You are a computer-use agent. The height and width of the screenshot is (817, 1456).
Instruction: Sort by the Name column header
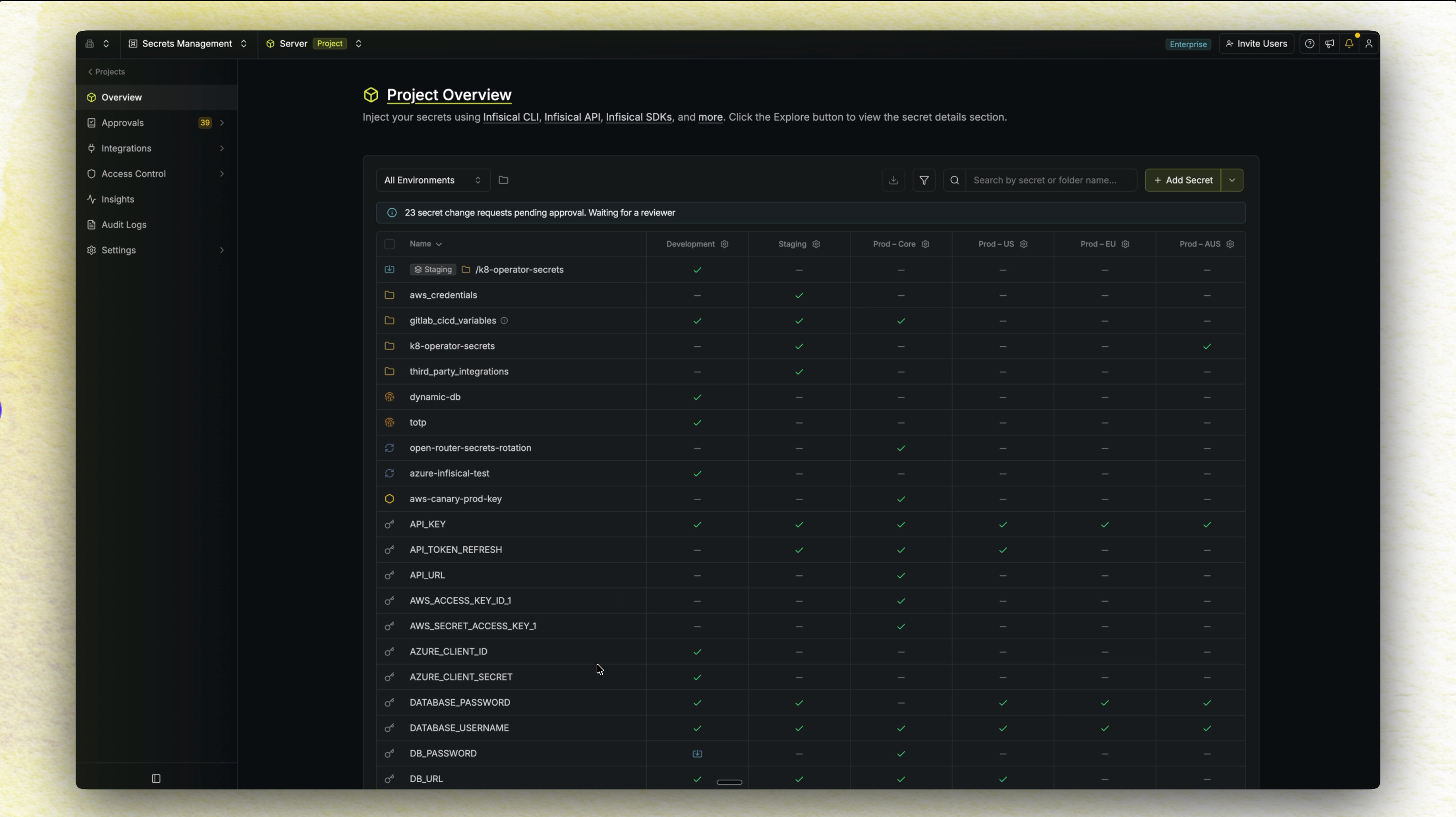pos(425,244)
